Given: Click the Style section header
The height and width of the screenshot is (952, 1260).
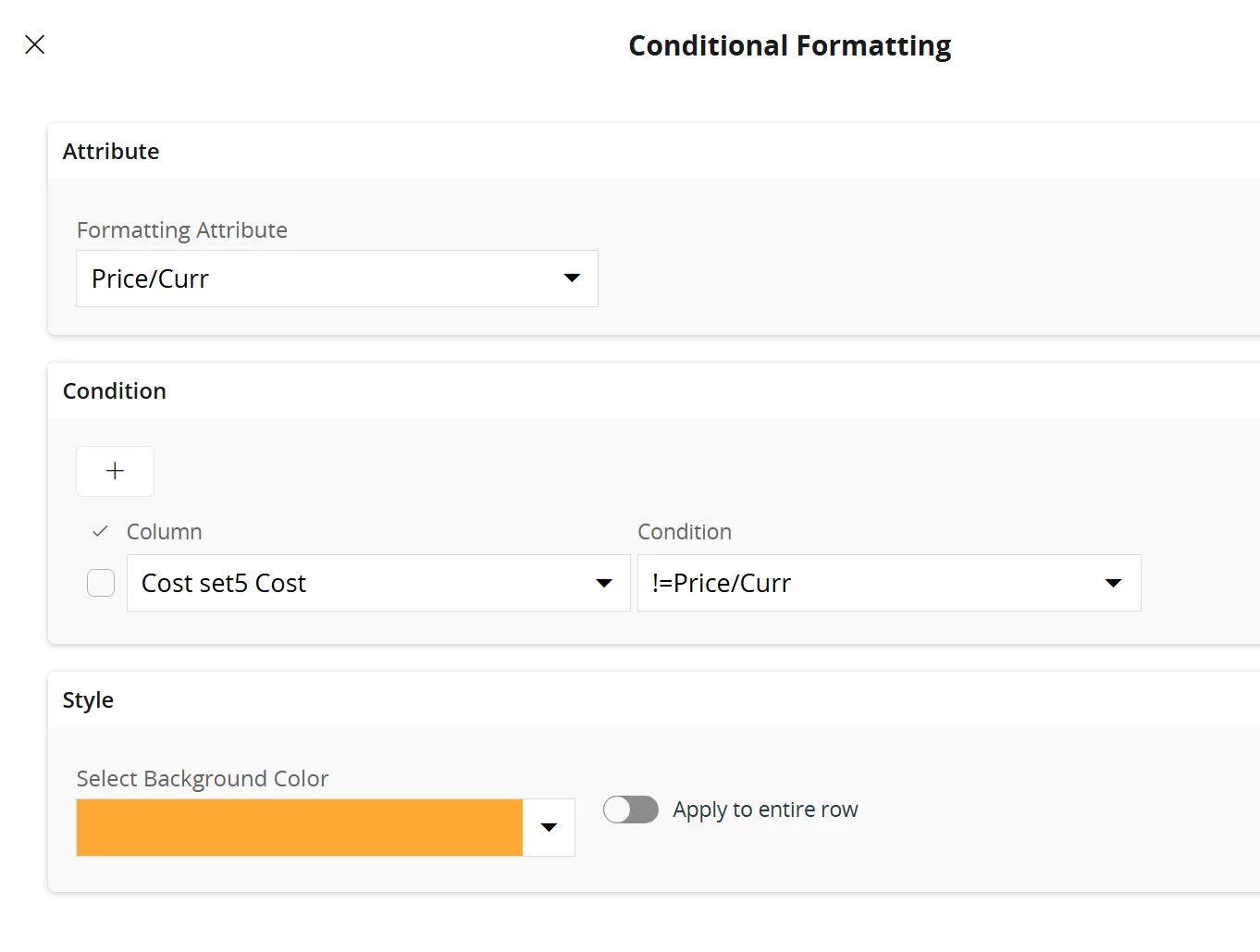Looking at the screenshot, I should coord(88,700).
